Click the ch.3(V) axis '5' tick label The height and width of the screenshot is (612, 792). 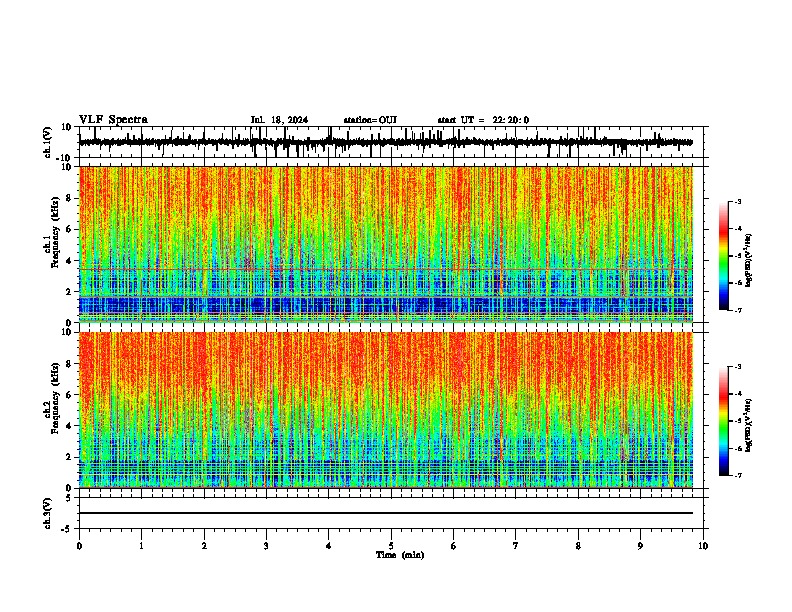tap(69, 498)
